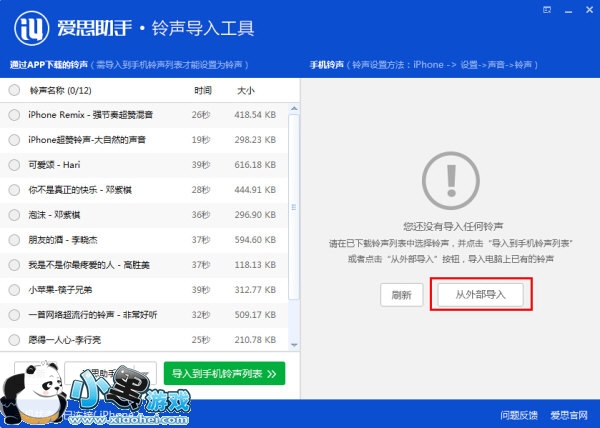Click duration 36秒 of 泡沫 row
The height and width of the screenshot is (428, 600).
201,215
